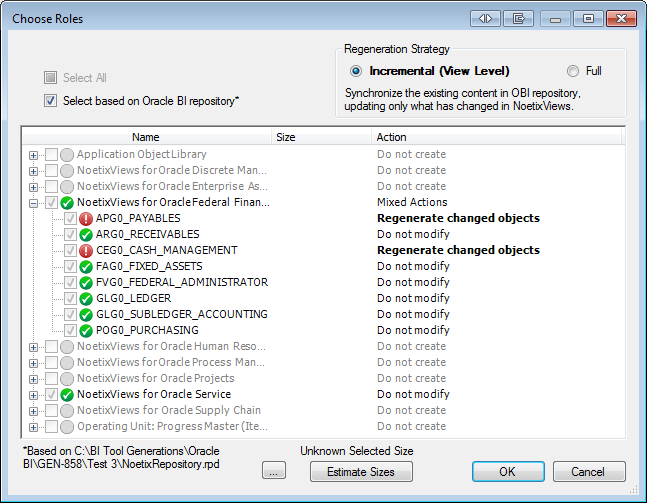Select the FVG0_FEDERAL_ADMINISTRATOR role row

182,282
